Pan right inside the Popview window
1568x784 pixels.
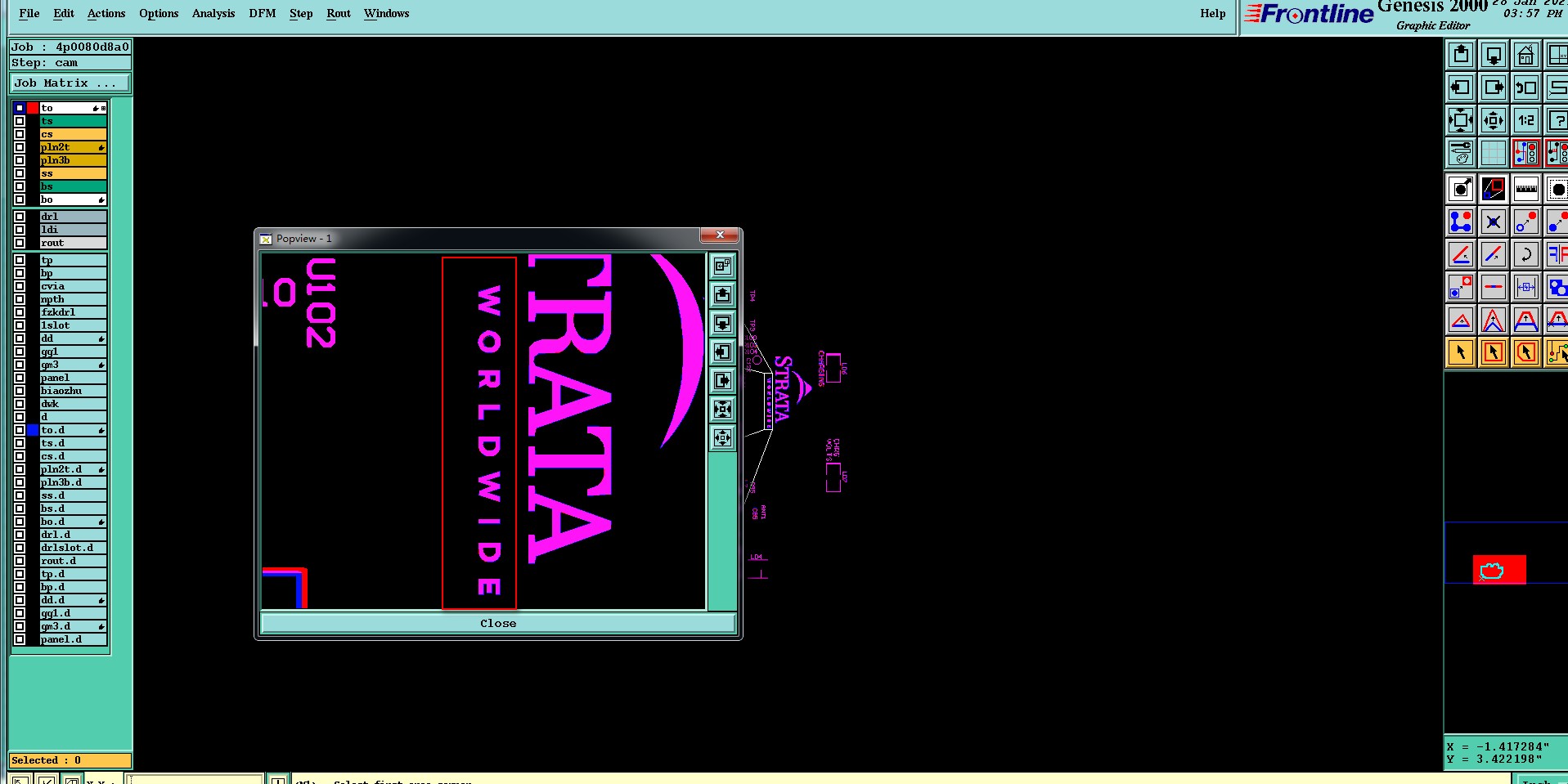(722, 380)
